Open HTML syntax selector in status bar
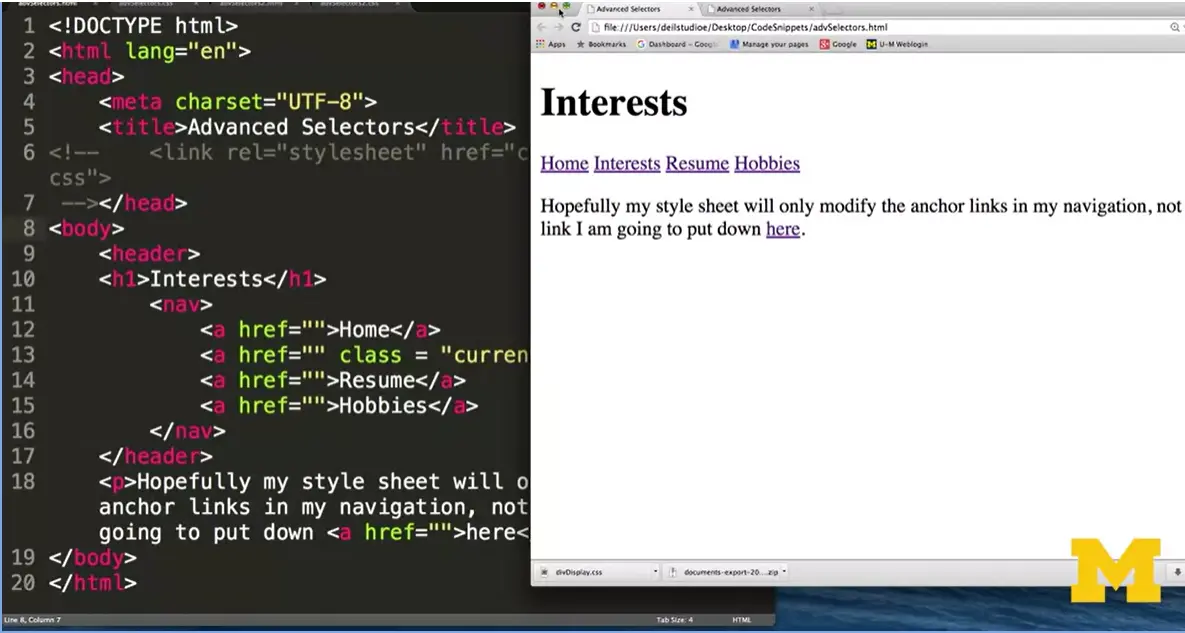The image size is (1185, 633). click(x=741, y=620)
